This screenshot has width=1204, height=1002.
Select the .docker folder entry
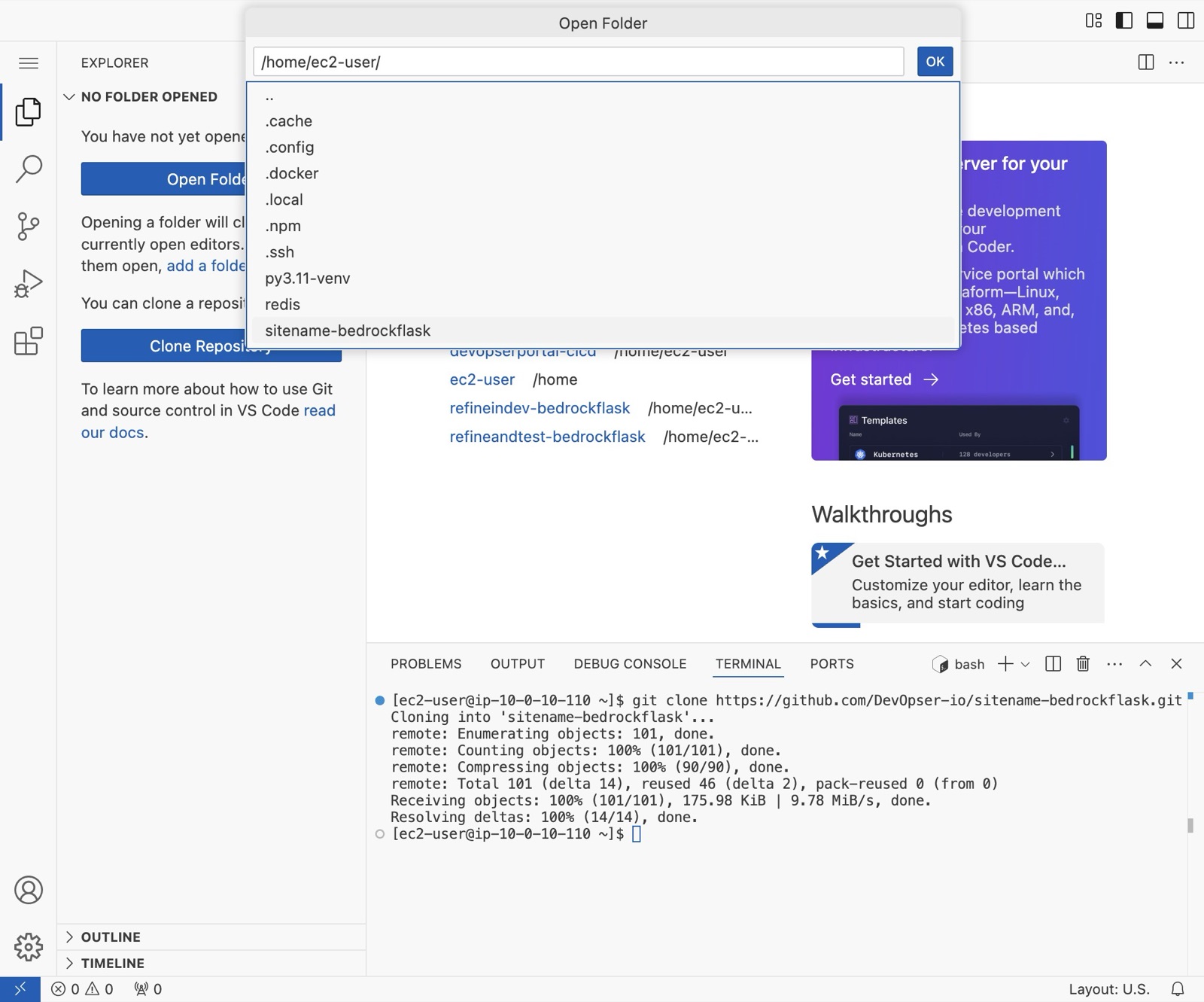click(x=603, y=173)
